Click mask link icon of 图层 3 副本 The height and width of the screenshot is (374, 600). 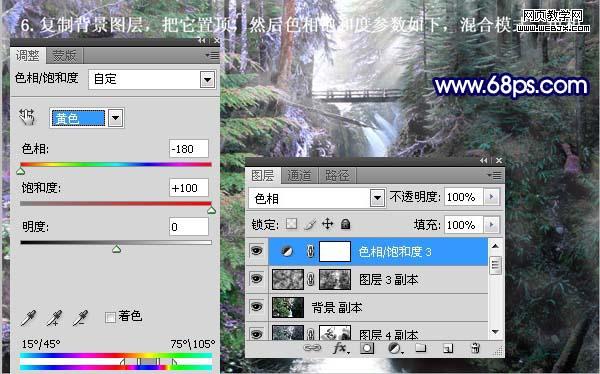pos(311,279)
